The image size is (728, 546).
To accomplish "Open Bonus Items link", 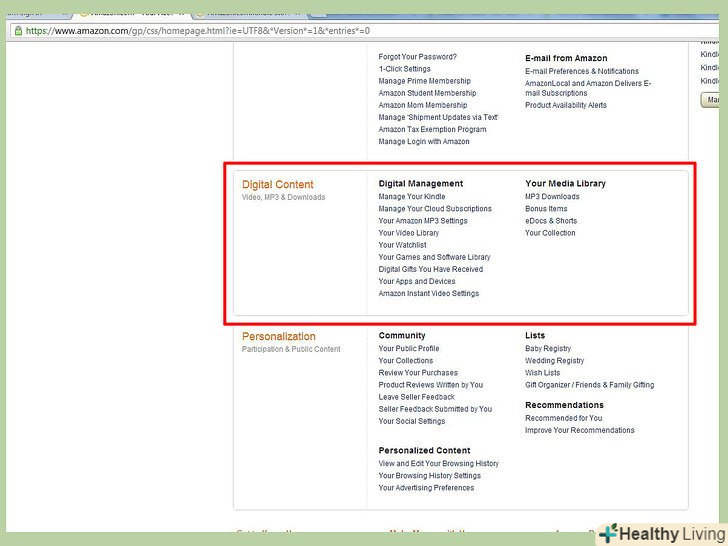I will [x=546, y=208].
